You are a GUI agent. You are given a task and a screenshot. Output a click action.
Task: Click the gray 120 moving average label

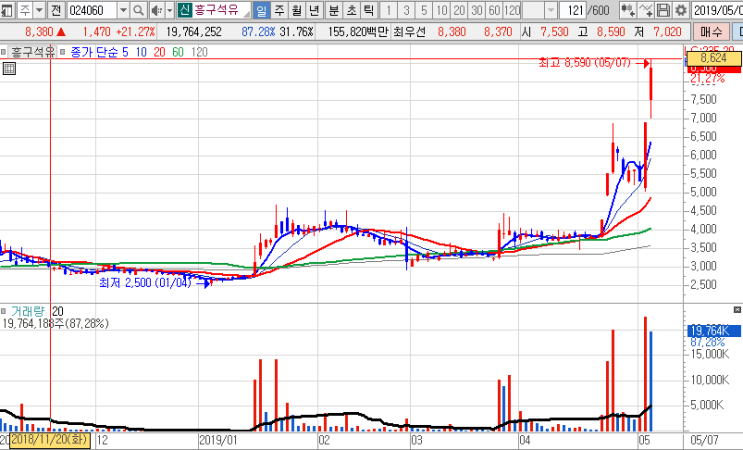pos(199,52)
